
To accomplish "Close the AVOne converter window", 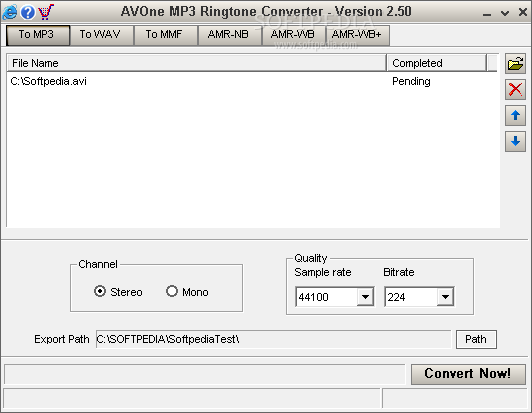I will tap(523, 12).
